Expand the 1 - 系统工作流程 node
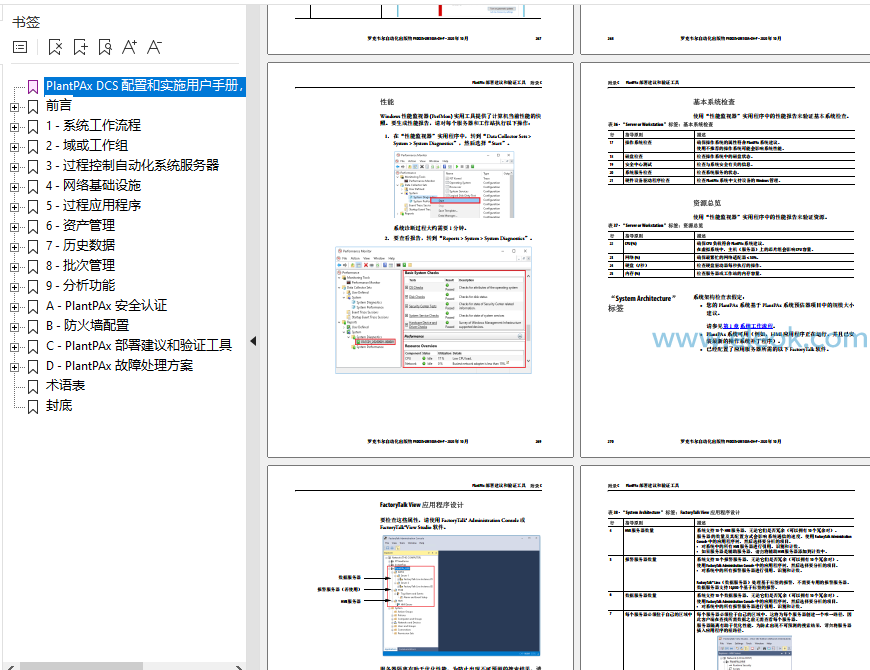This screenshot has height=670, width=870. coord(14,127)
